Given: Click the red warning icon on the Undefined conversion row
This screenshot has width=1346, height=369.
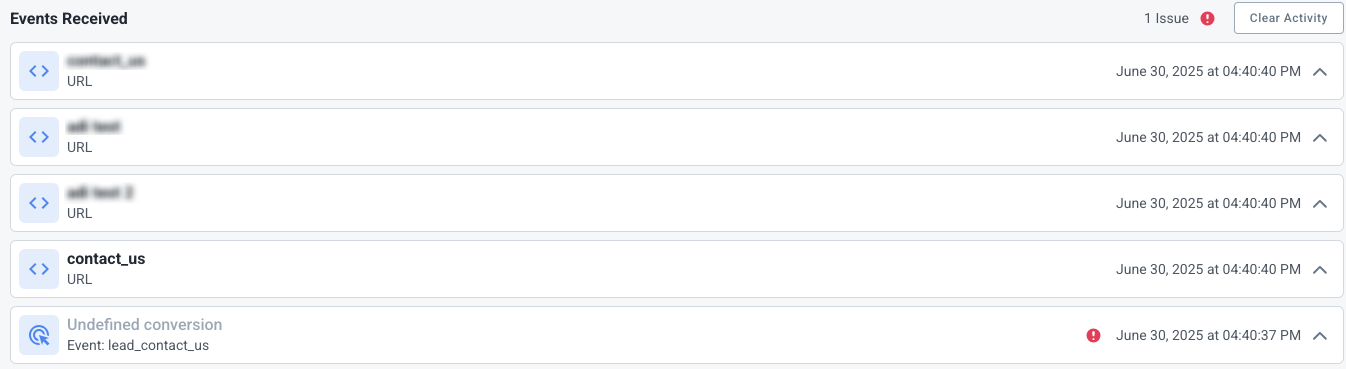Looking at the screenshot, I should tap(1093, 335).
